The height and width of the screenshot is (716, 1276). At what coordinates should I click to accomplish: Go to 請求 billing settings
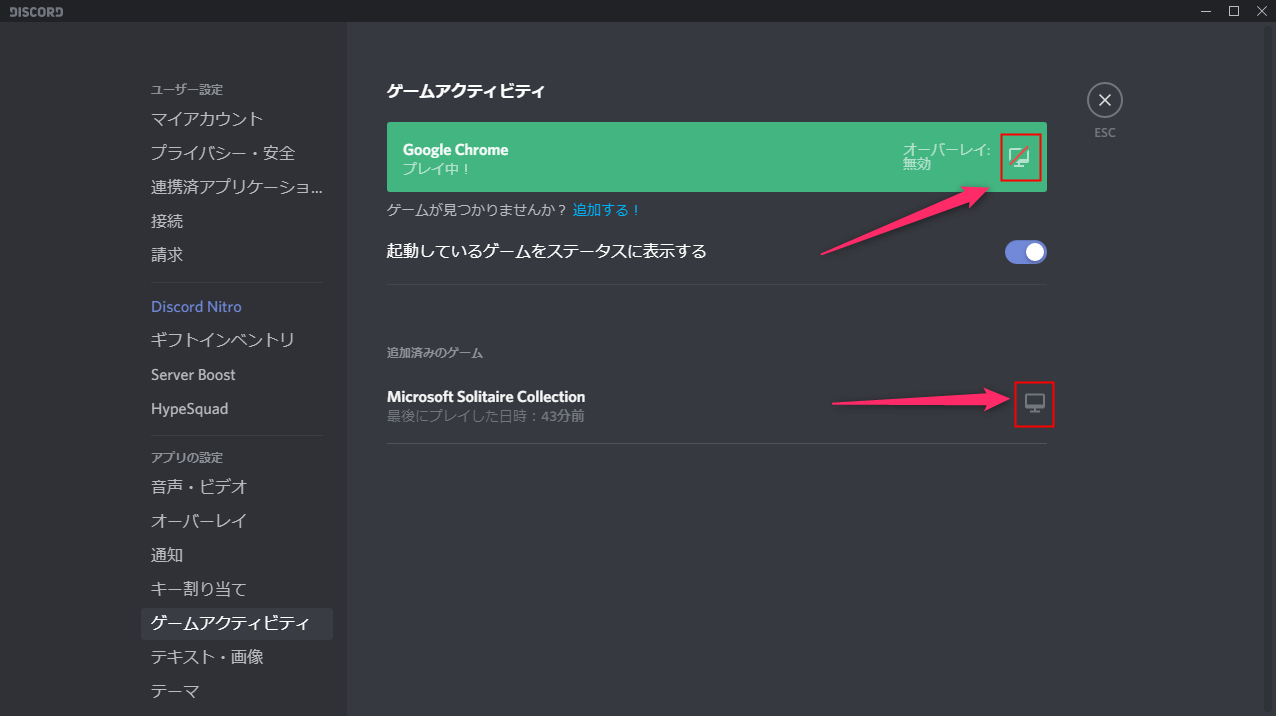(167, 255)
